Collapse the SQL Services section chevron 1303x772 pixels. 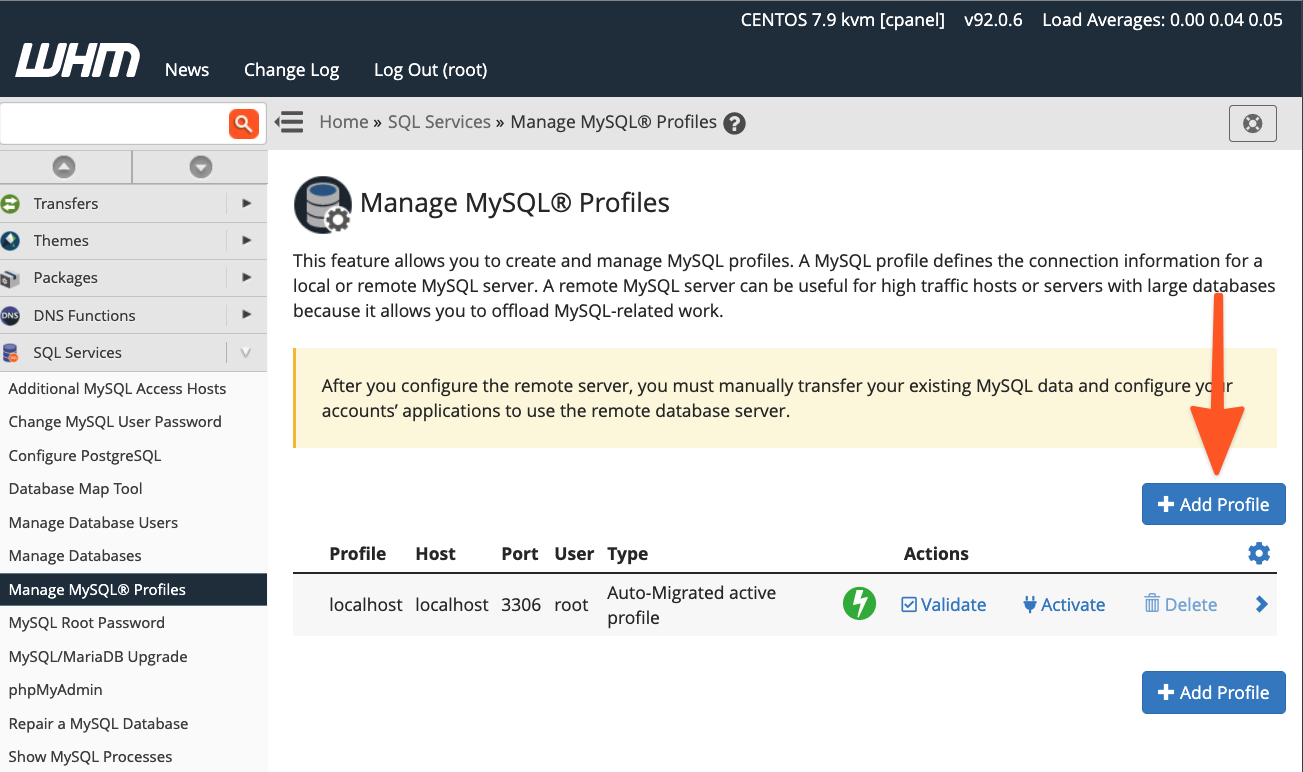[246, 352]
